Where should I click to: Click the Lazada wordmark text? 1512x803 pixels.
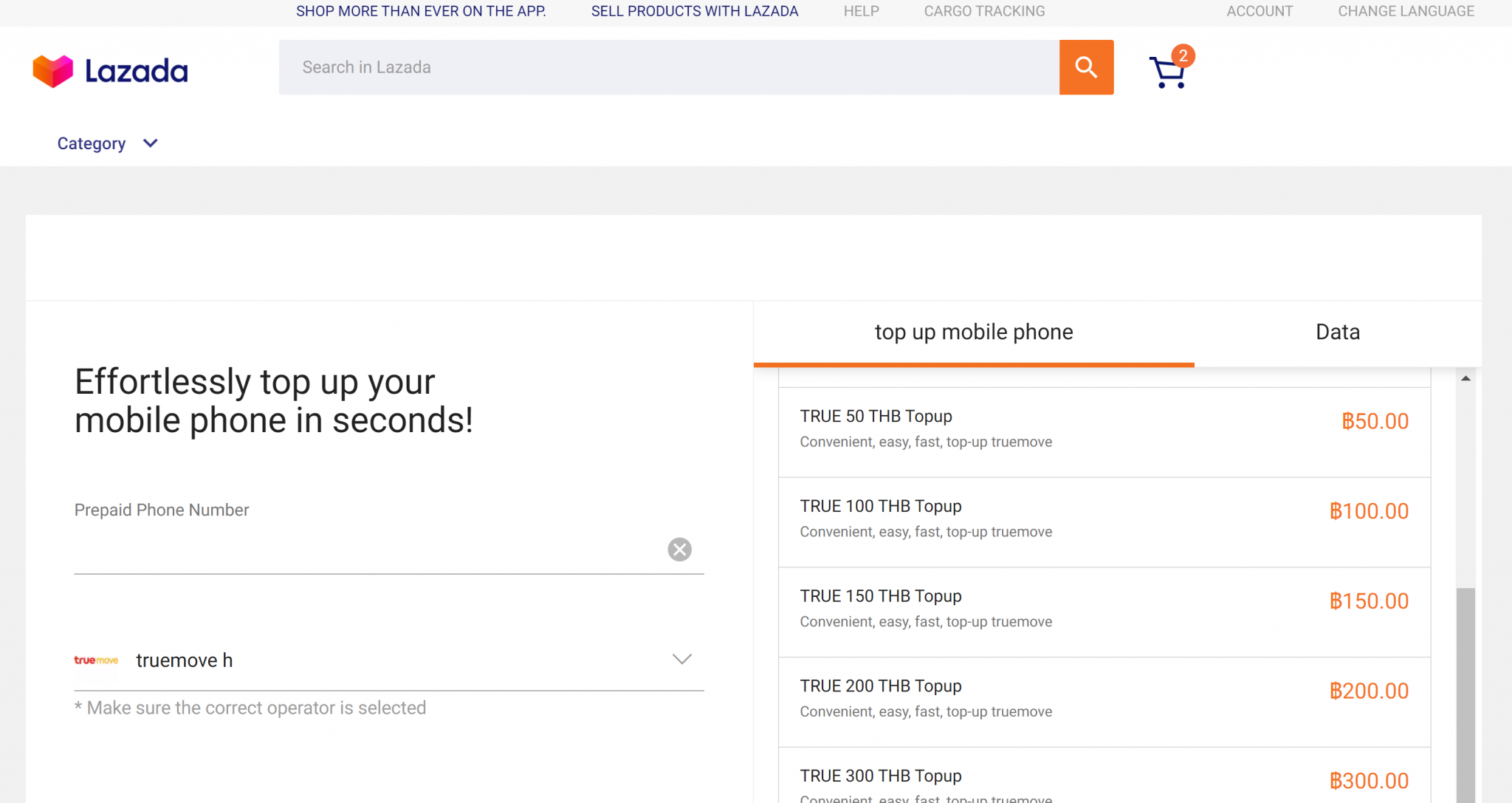tap(137, 71)
